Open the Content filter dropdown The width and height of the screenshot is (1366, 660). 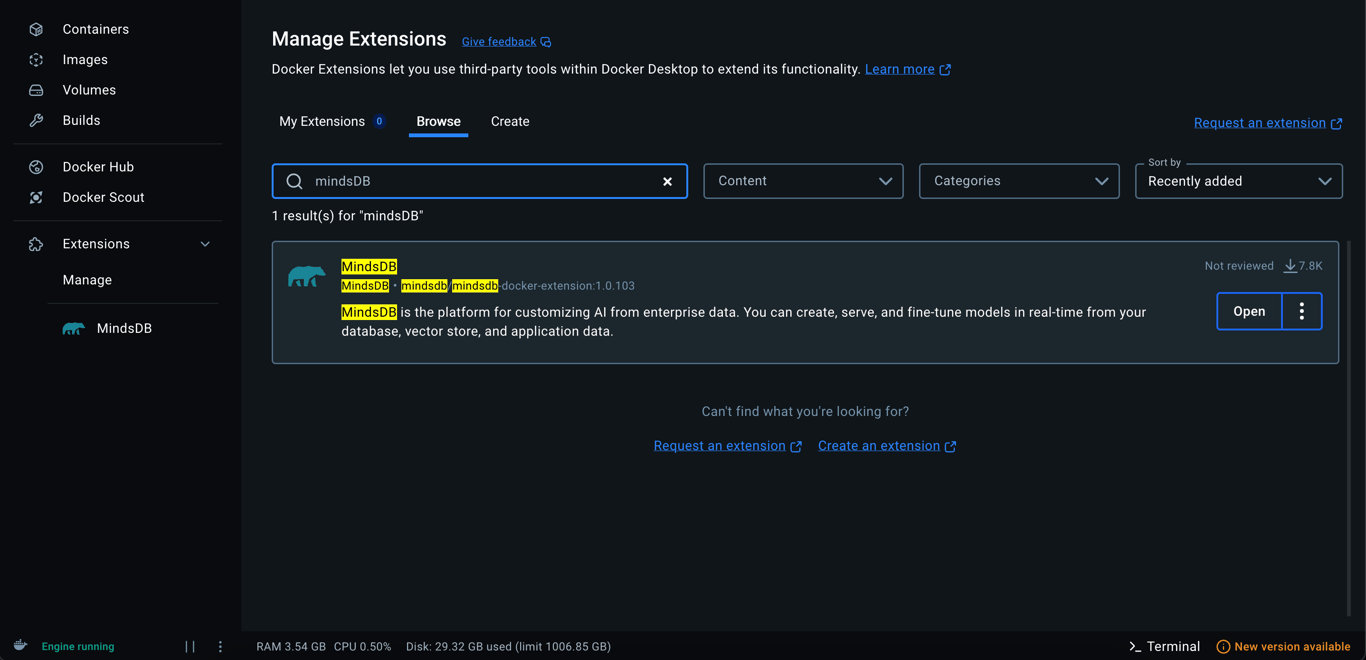[803, 181]
